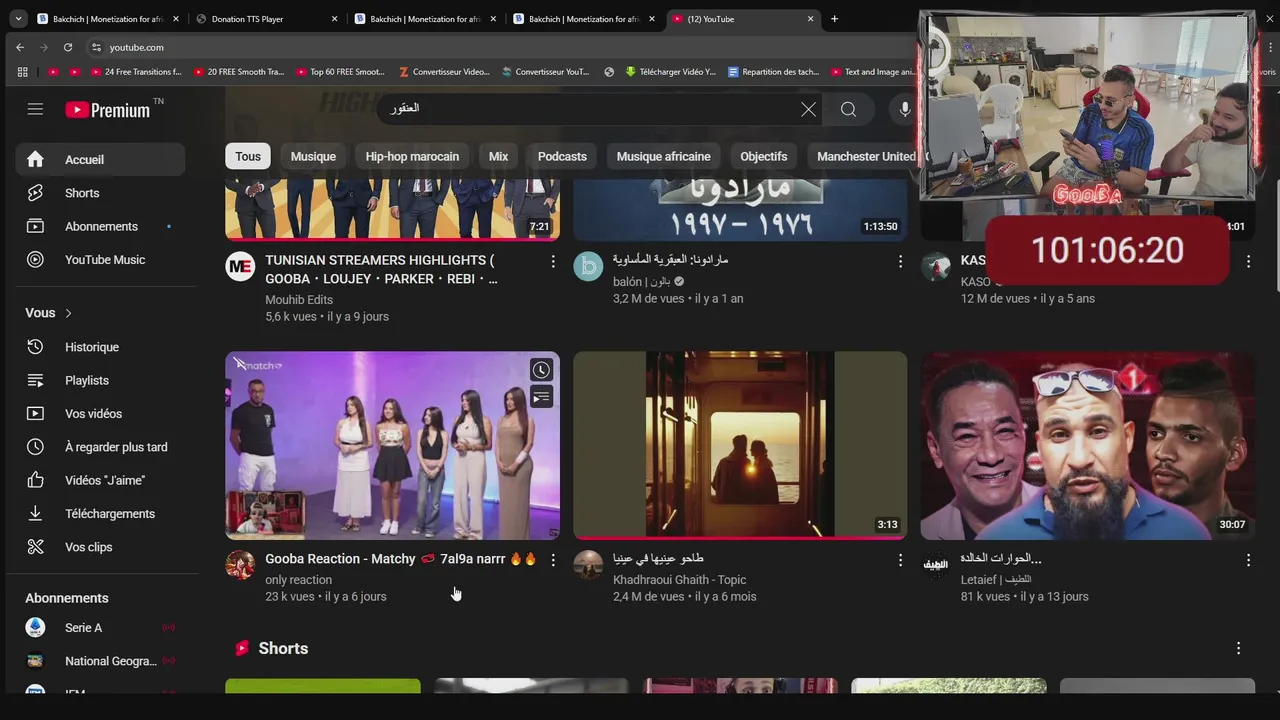The width and height of the screenshot is (1280, 720).
Task: Select the Hip-hop marocain filter chip
Action: click(x=412, y=156)
